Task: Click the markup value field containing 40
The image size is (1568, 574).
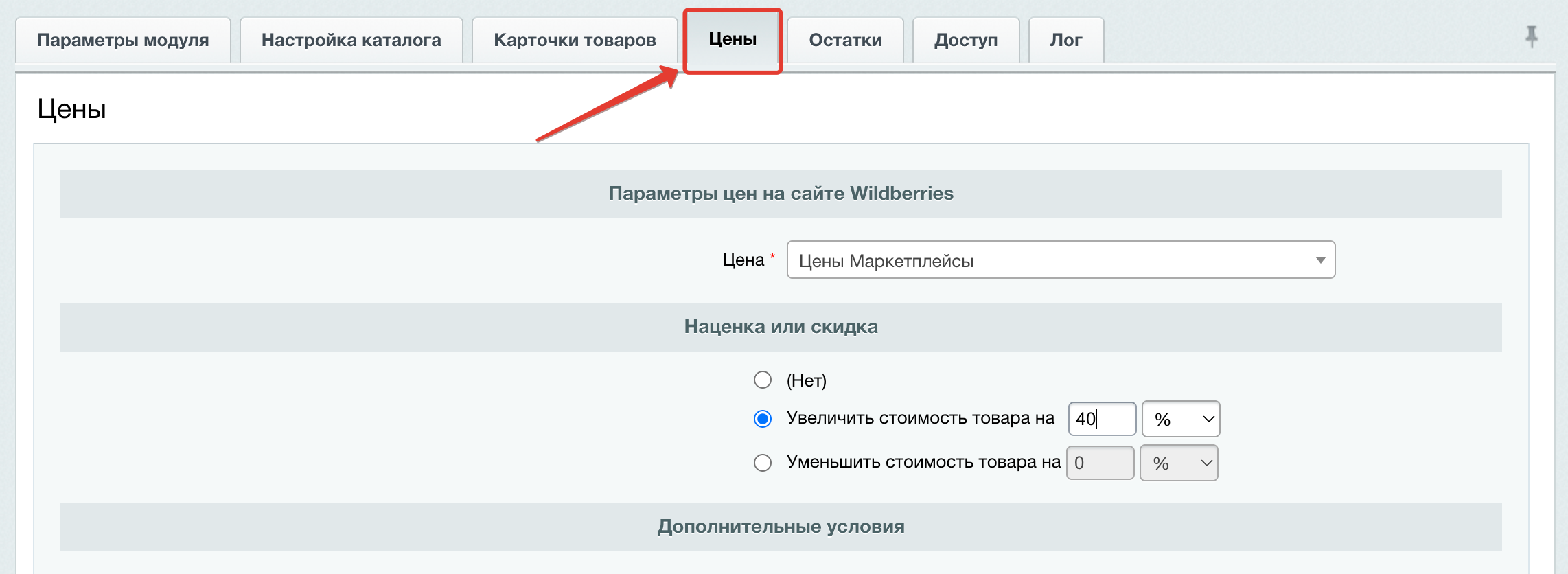Action: (x=1102, y=419)
